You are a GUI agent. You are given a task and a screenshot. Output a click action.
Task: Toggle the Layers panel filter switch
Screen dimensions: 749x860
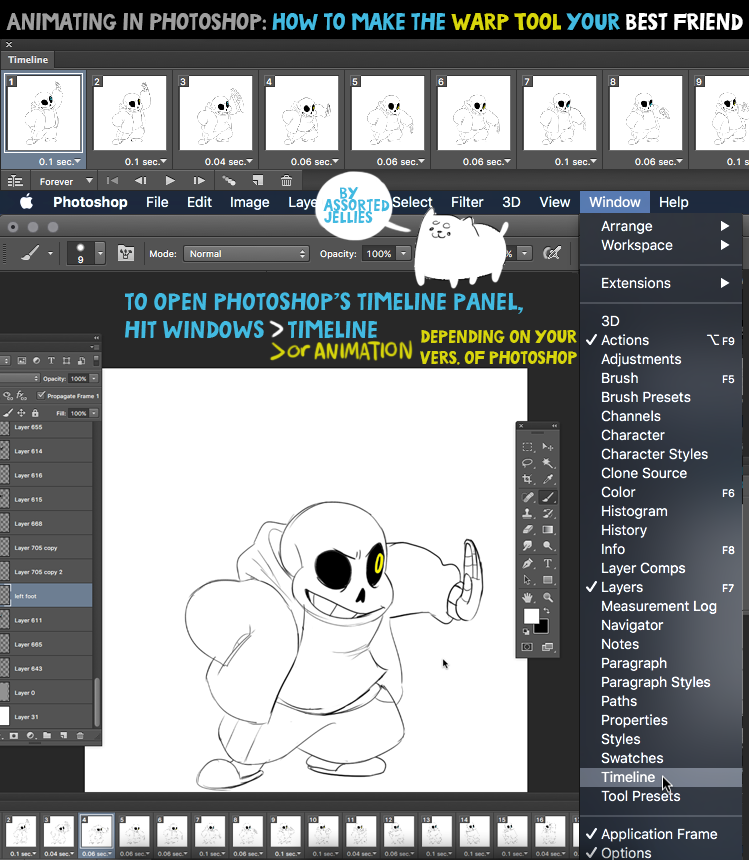point(96,360)
